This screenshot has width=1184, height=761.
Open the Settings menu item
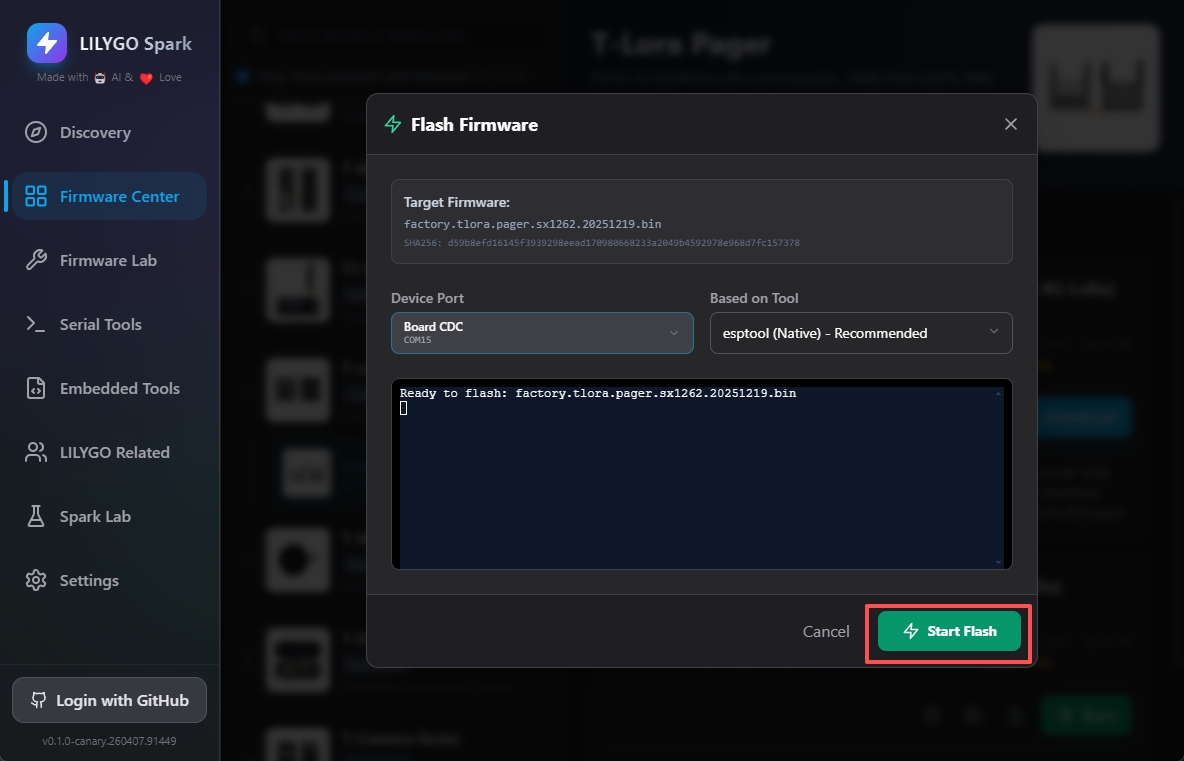(89, 581)
